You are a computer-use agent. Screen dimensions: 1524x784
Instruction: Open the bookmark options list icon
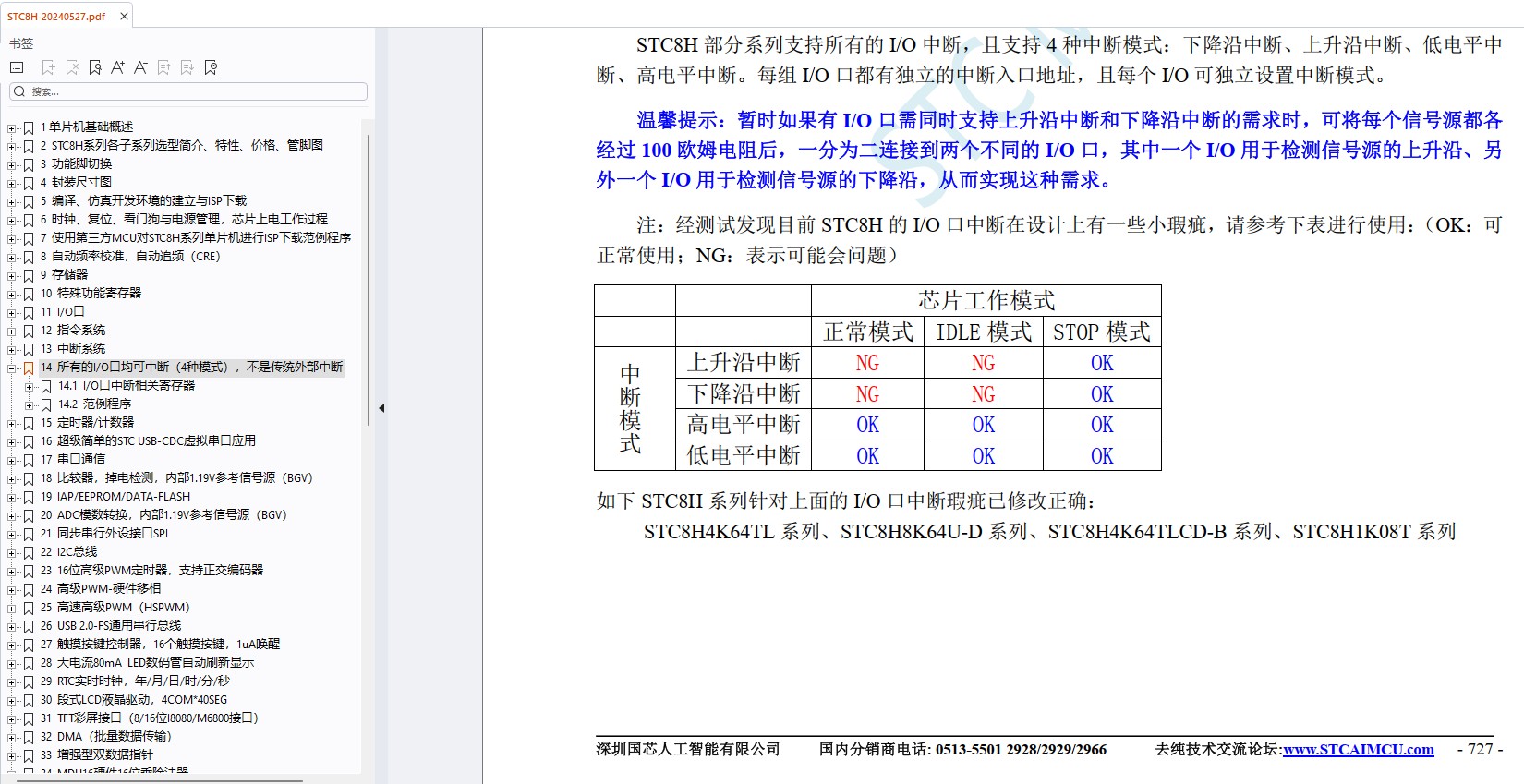(x=16, y=67)
